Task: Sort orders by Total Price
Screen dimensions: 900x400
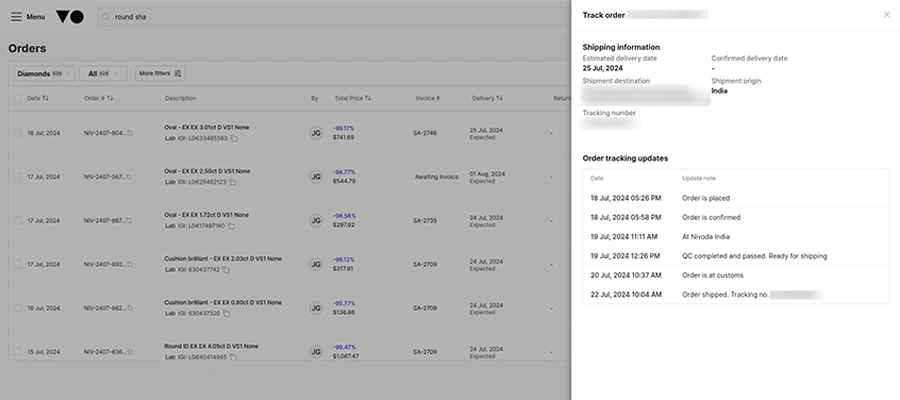Action: pyautogui.click(x=353, y=98)
